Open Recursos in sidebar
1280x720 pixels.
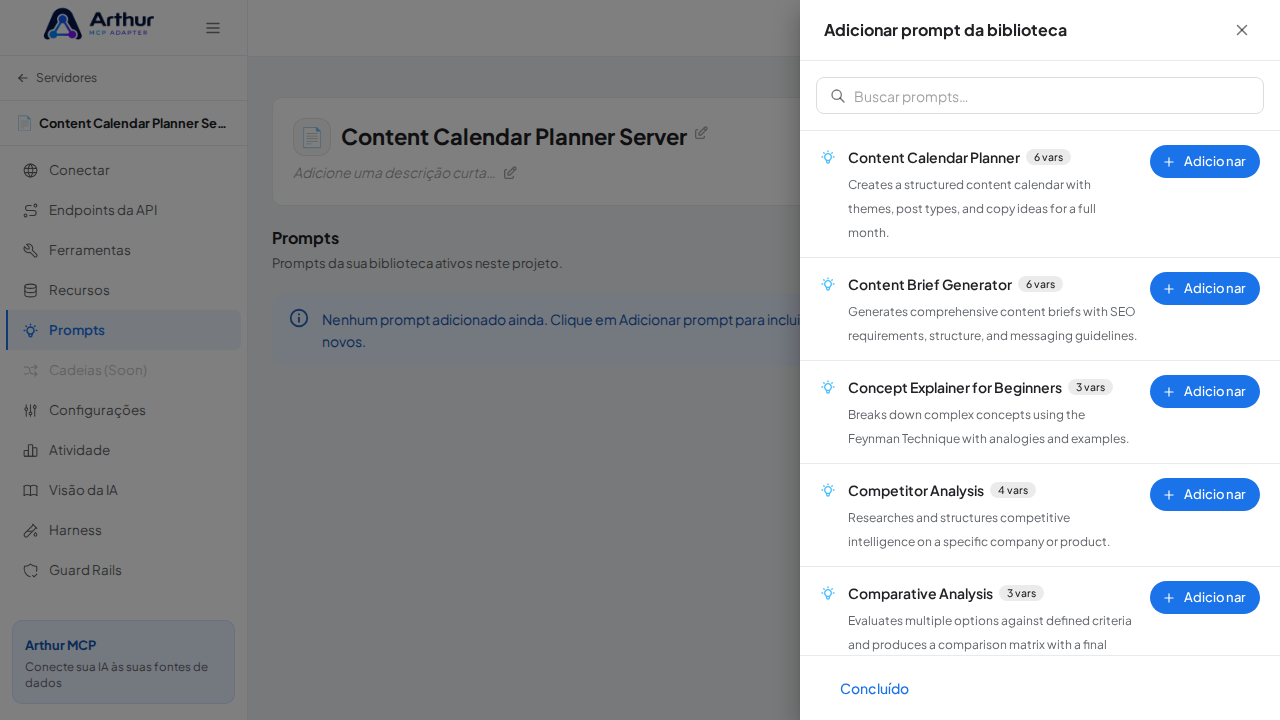click(123, 290)
